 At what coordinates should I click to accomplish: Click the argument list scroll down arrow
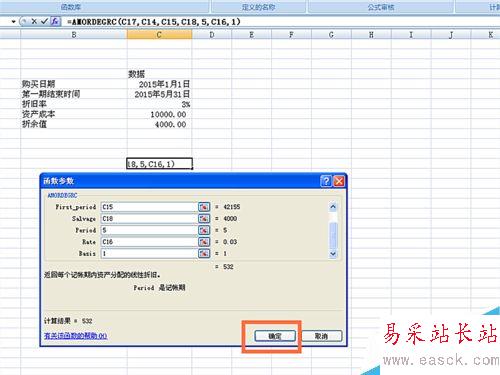tap(333, 254)
